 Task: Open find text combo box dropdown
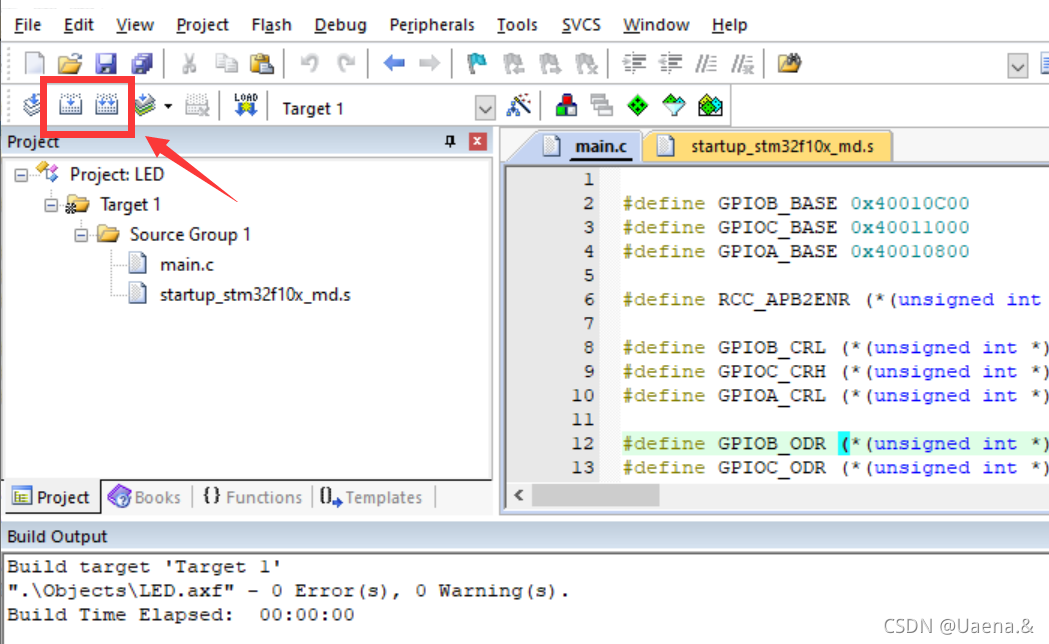click(x=1018, y=66)
